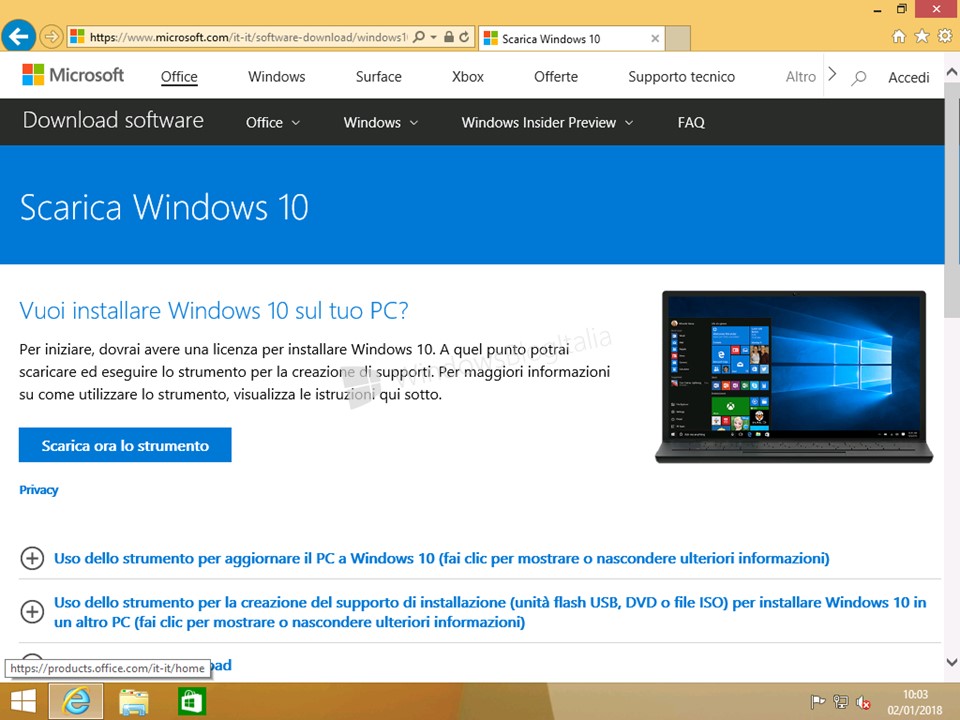Open creazione del supporto di installazione link
This screenshot has height=720, width=960.
tap(490, 612)
